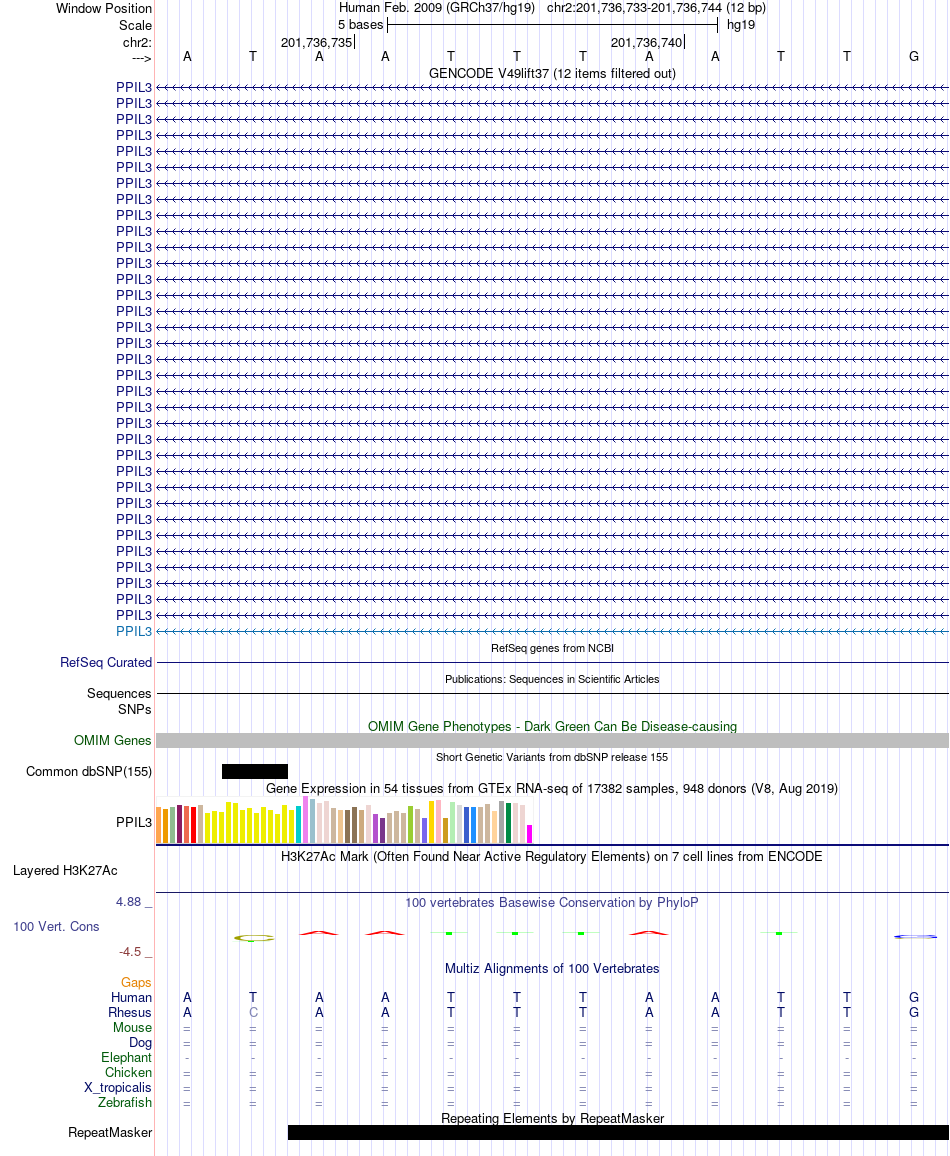The width and height of the screenshot is (950, 1156).
Task: Click the Sequences track label
Action: point(119,694)
